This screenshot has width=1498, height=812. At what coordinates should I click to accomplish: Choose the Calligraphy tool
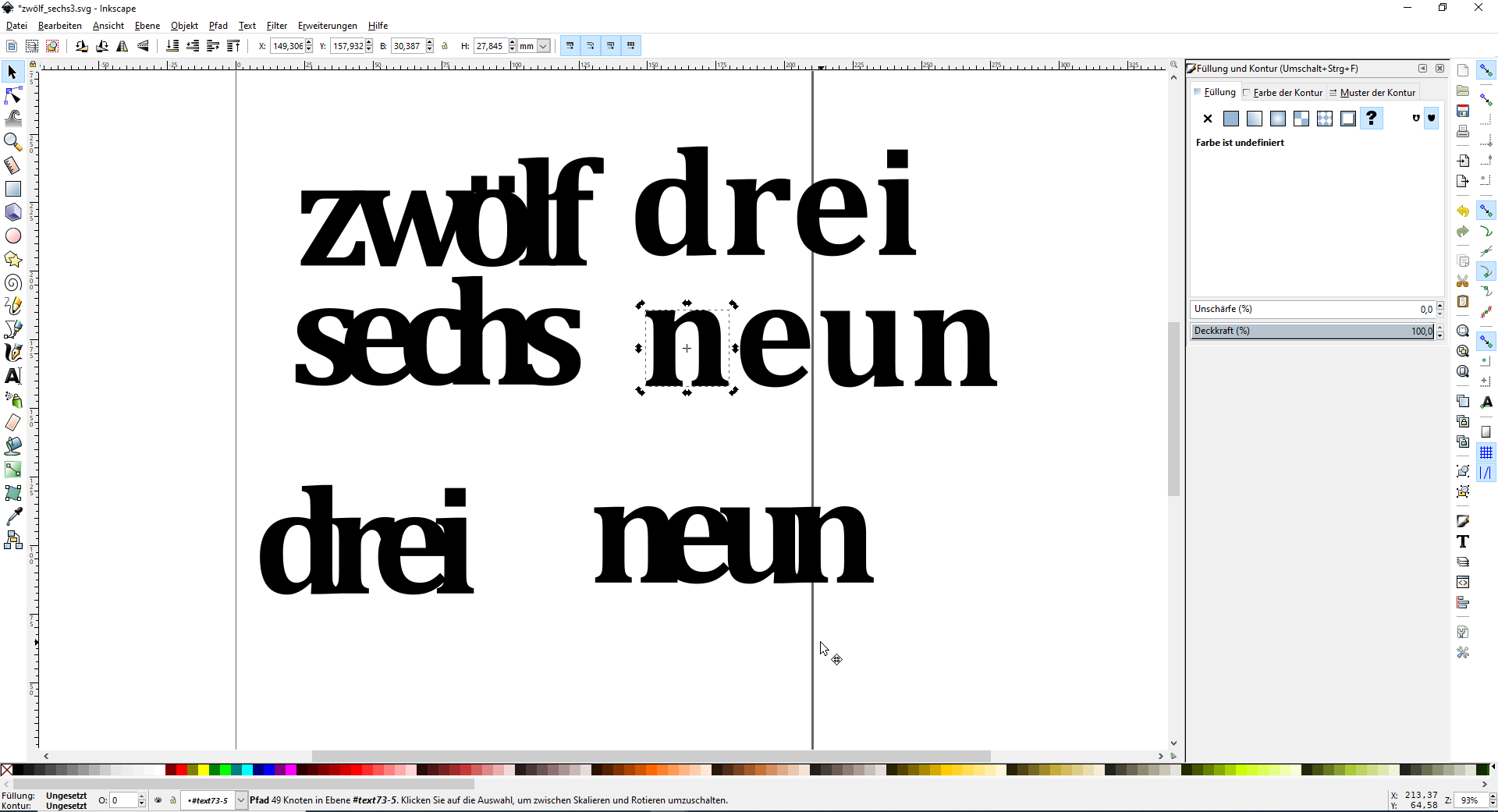(12, 353)
